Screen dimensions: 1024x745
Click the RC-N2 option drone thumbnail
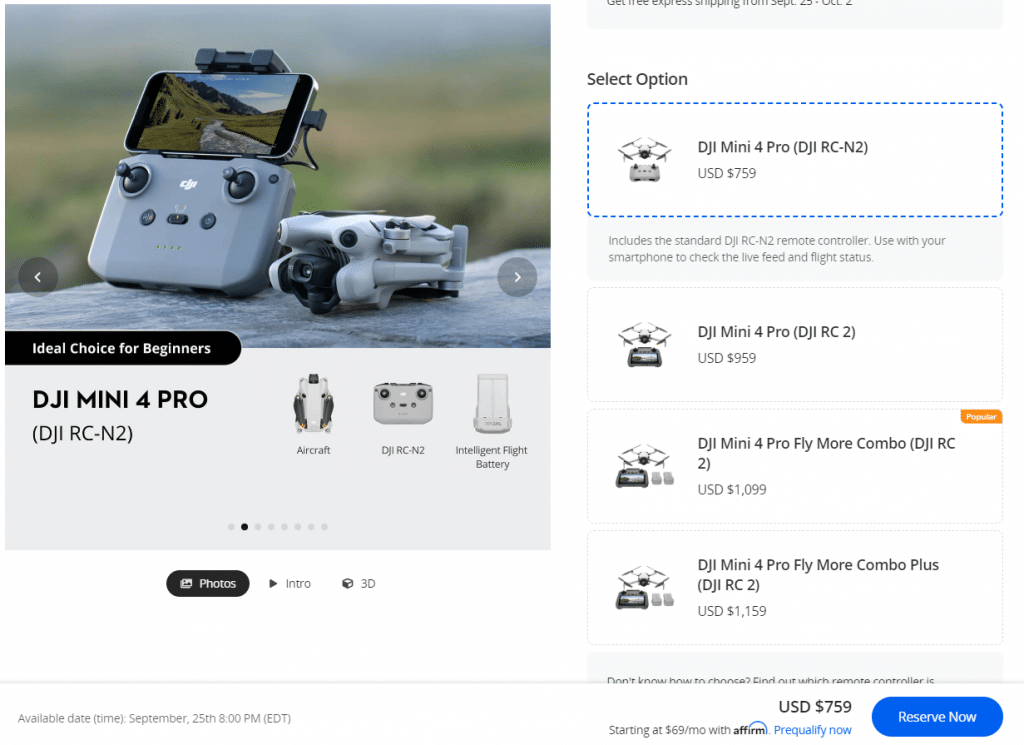[x=645, y=159]
